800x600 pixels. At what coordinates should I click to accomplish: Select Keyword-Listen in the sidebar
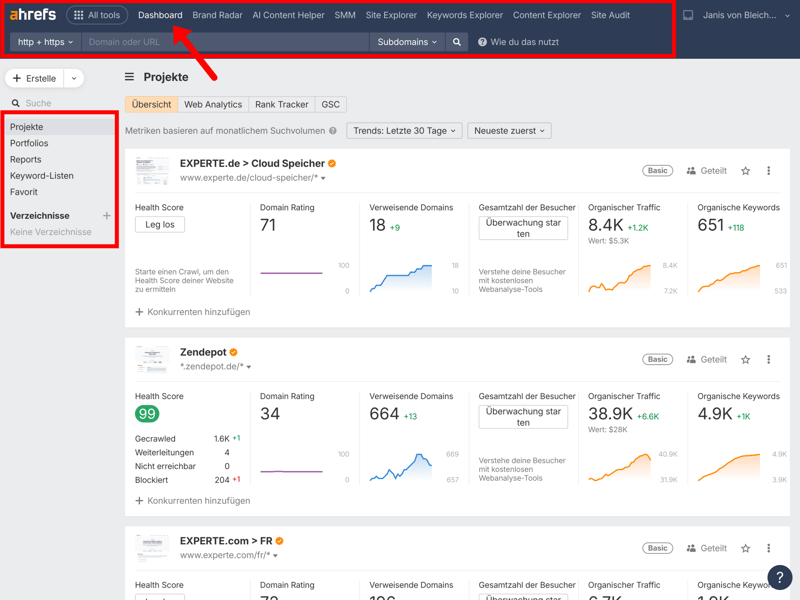click(42, 176)
